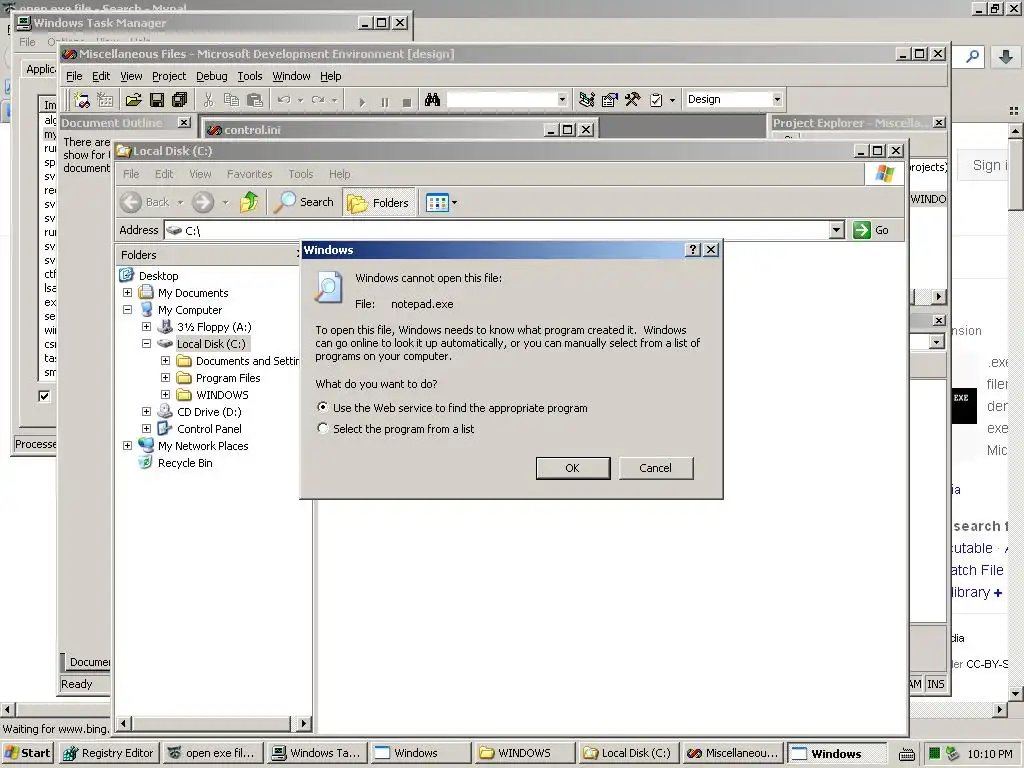Click Copy icon in Development Environment toolbar
The height and width of the screenshot is (768, 1024).
pyautogui.click(x=231, y=100)
